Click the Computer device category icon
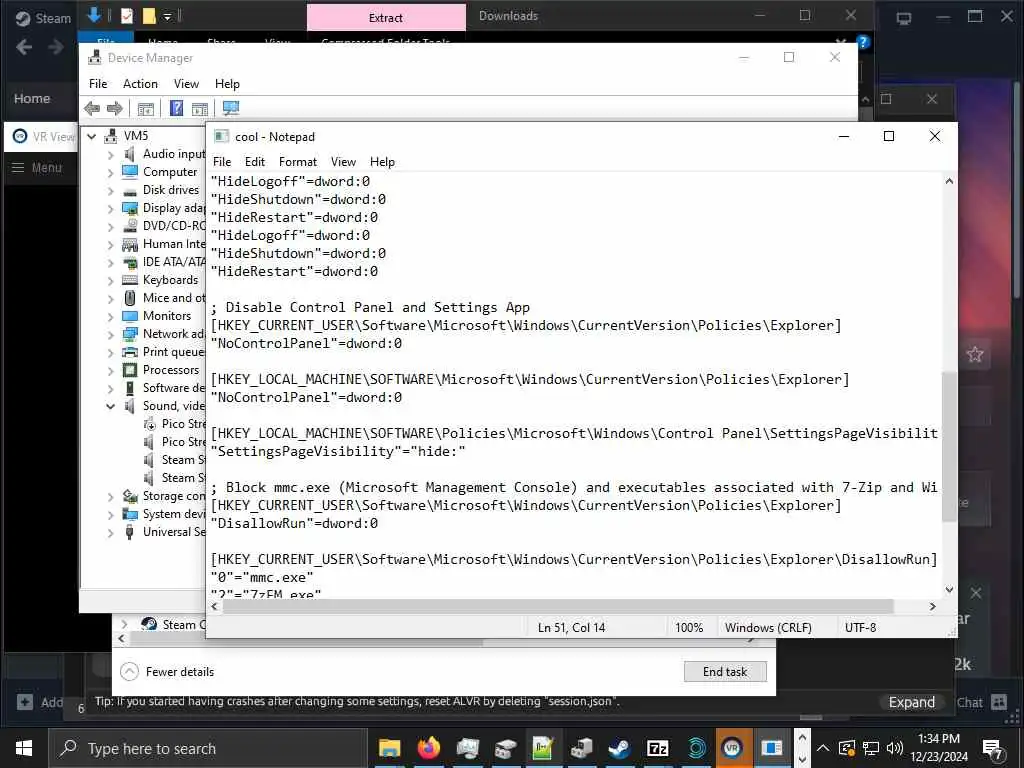 point(130,172)
